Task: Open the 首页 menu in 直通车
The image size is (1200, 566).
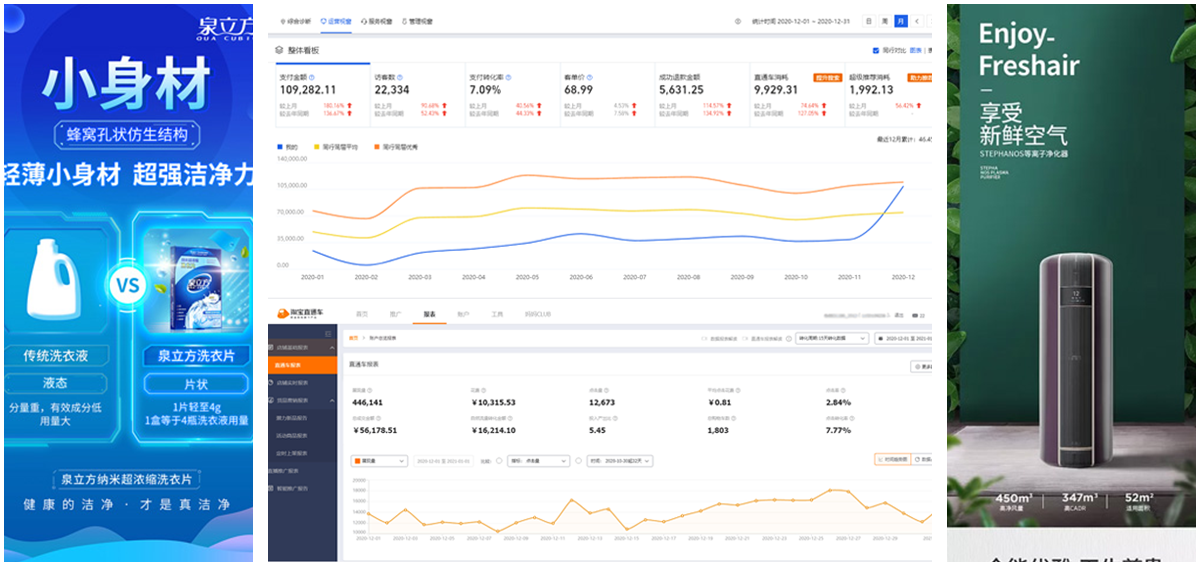Action: pyautogui.click(x=362, y=314)
